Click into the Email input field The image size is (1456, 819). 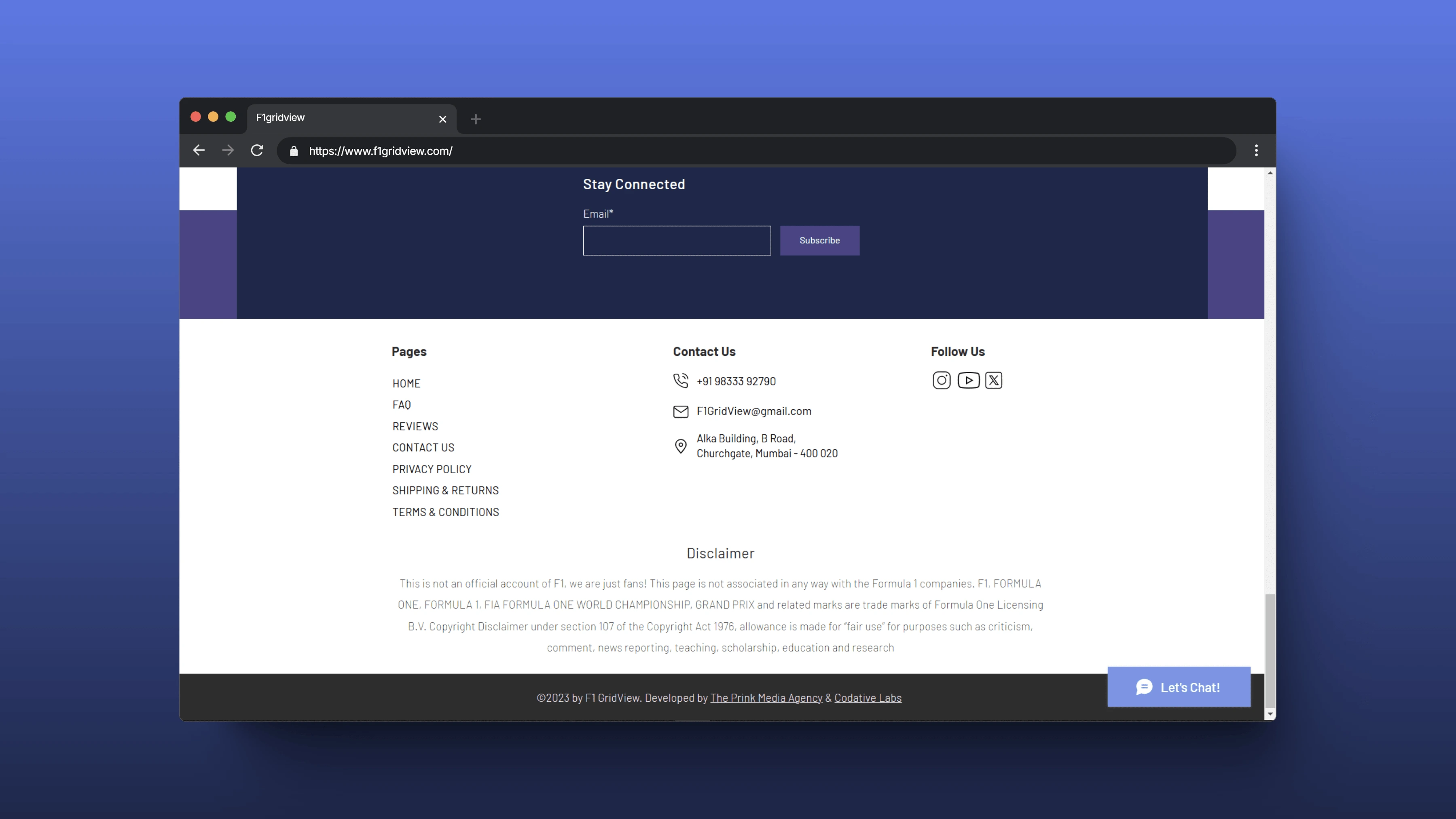click(677, 241)
